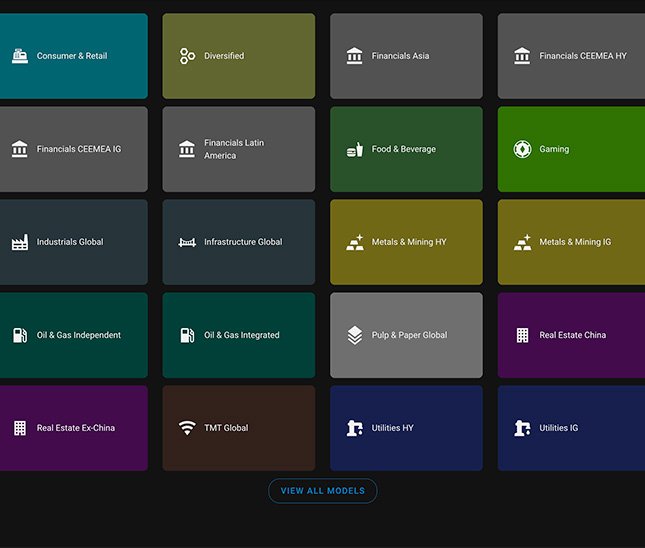Click the stacked layers icon on Pulp & Paper Global
Image resolution: width=645 pixels, height=548 pixels.
click(x=355, y=335)
